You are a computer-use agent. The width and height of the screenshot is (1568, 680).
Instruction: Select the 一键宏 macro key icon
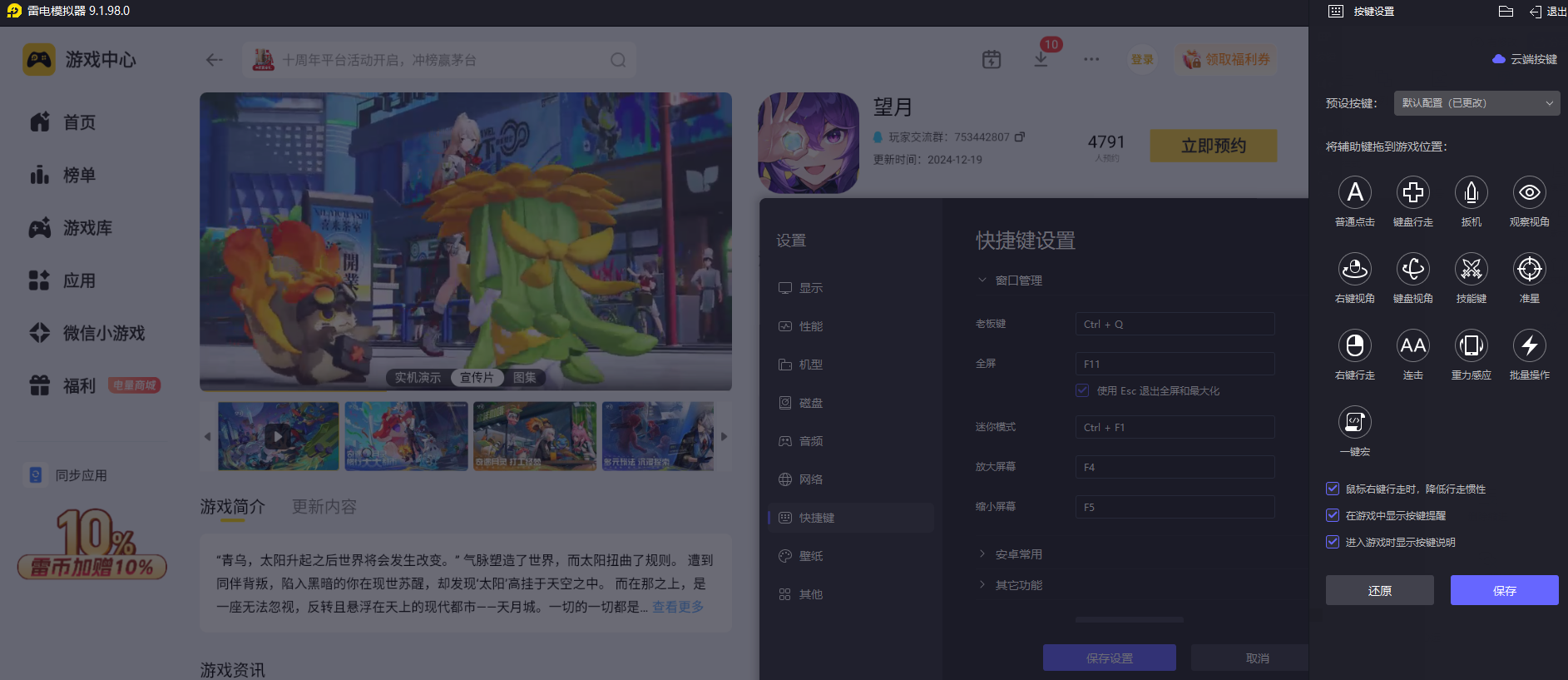[1354, 422]
